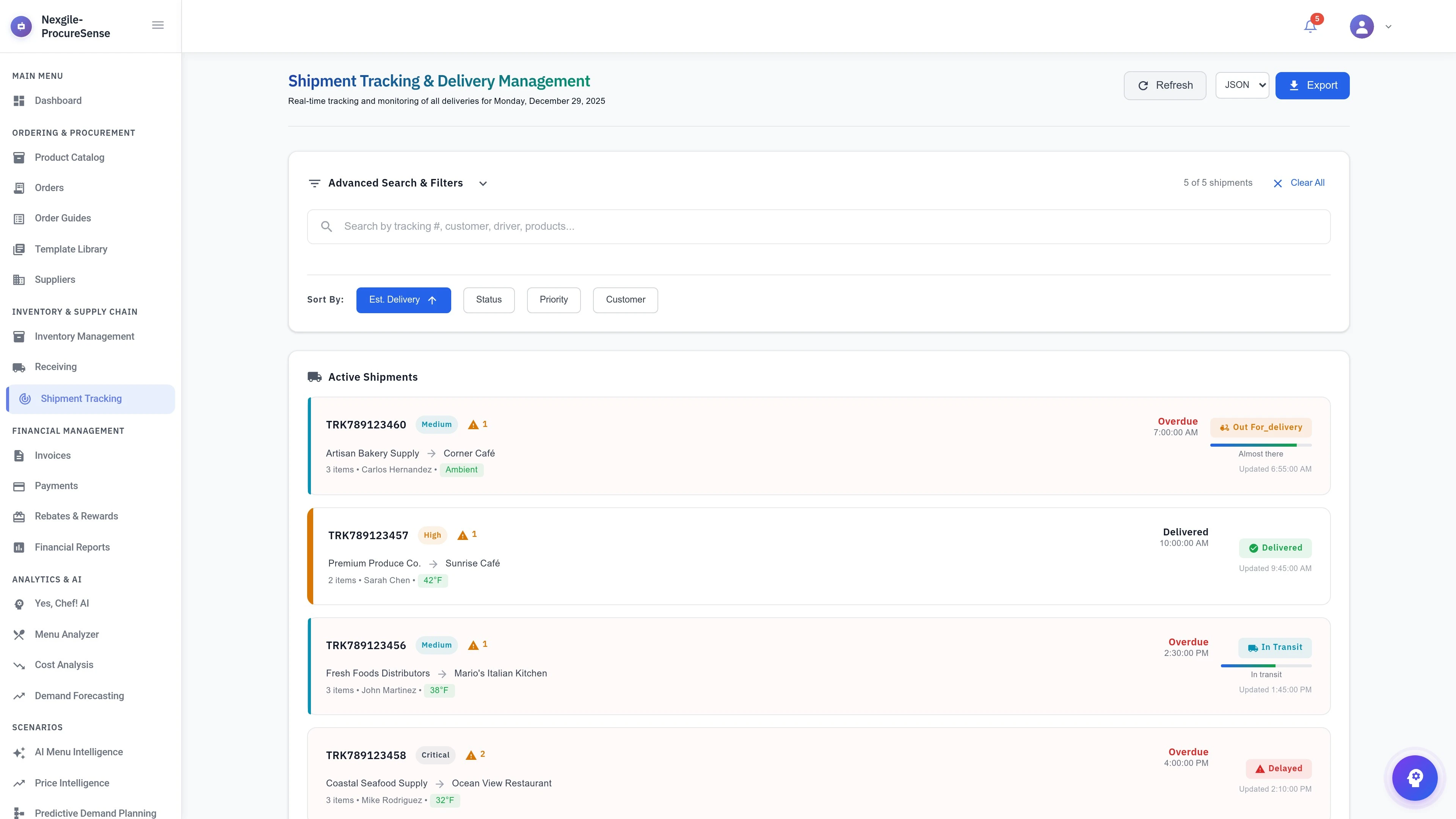Click the Refresh button
This screenshot has height=819, width=1456.
1164,85
